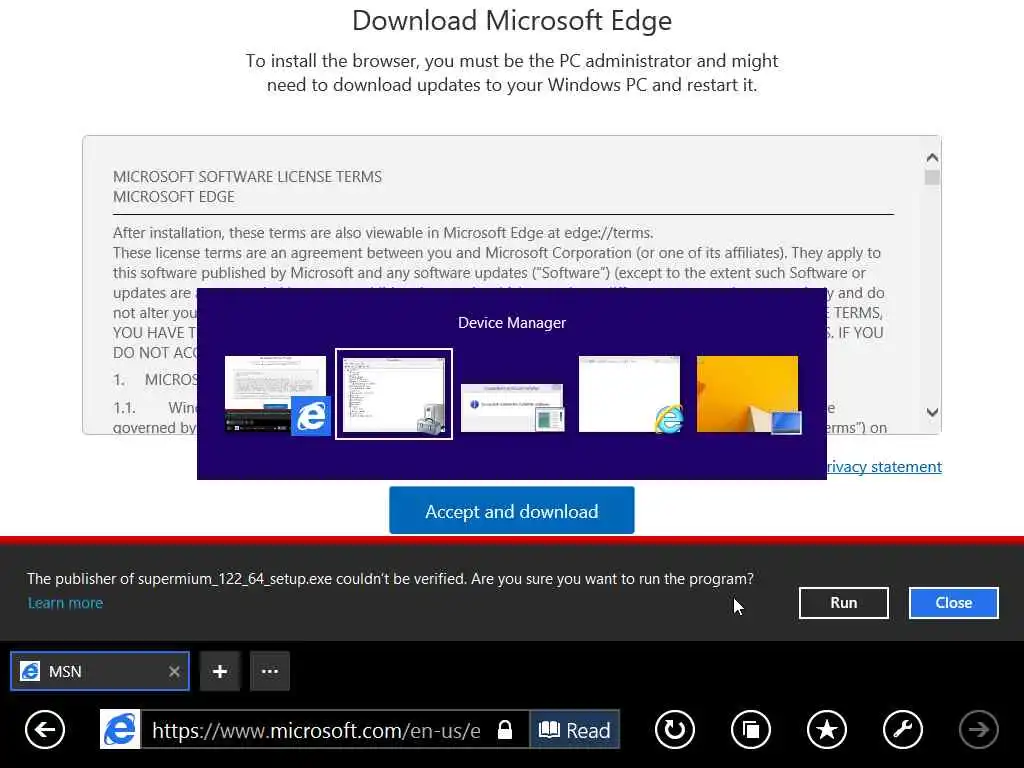Click the browser Back arrow button
The width and height of the screenshot is (1024, 768).
[x=44, y=729]
